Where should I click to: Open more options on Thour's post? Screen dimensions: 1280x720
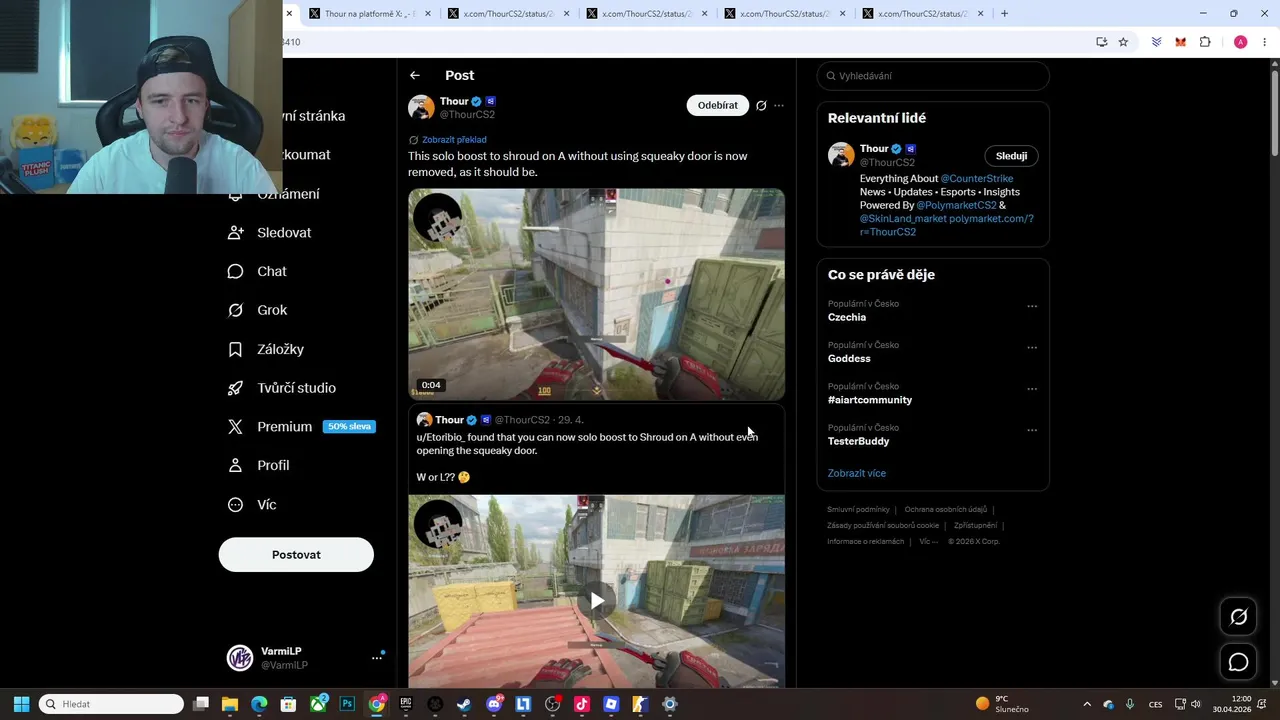[x=779, y=105]
